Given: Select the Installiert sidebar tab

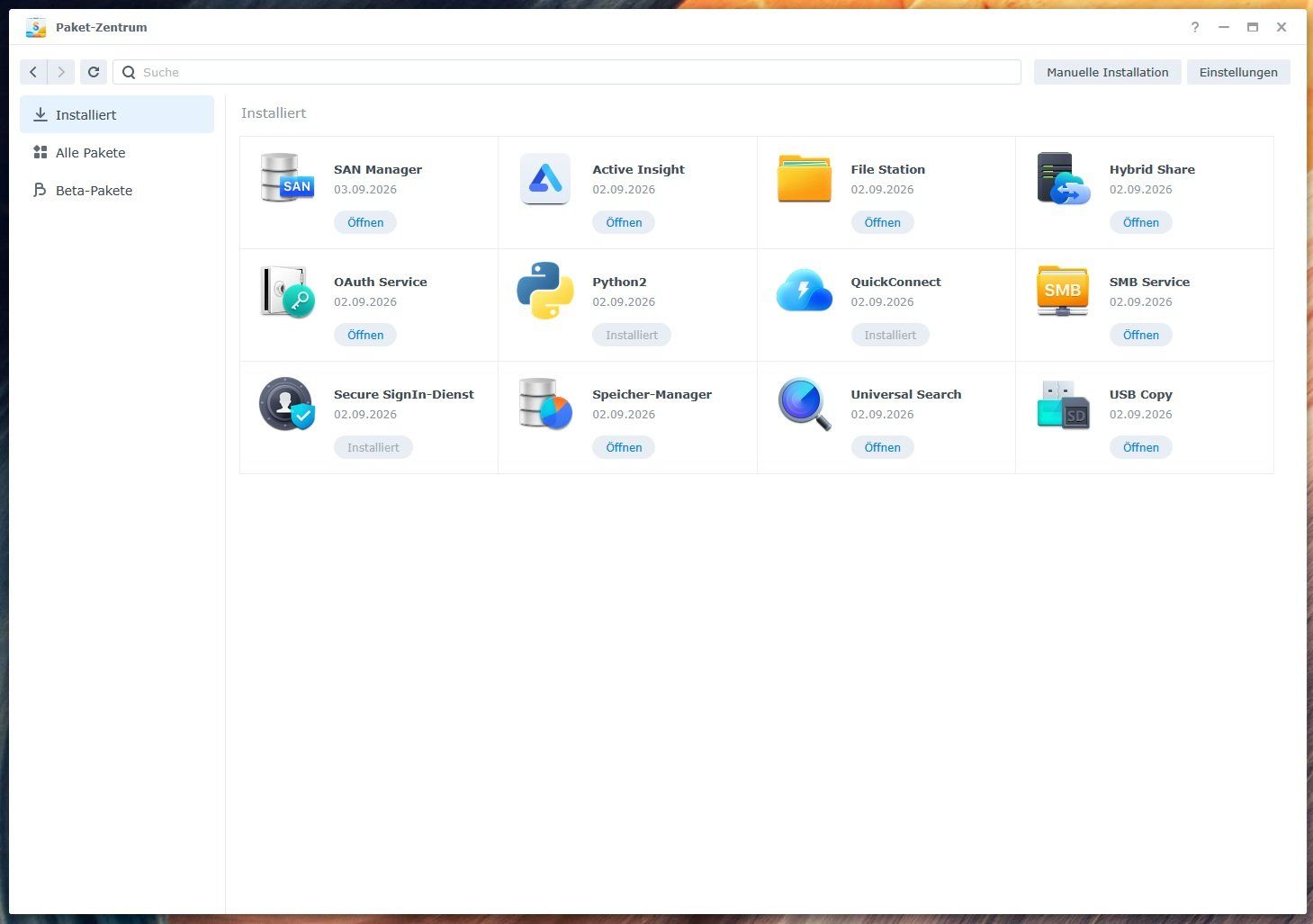Looking at the screenshot, I should [117, 114].
